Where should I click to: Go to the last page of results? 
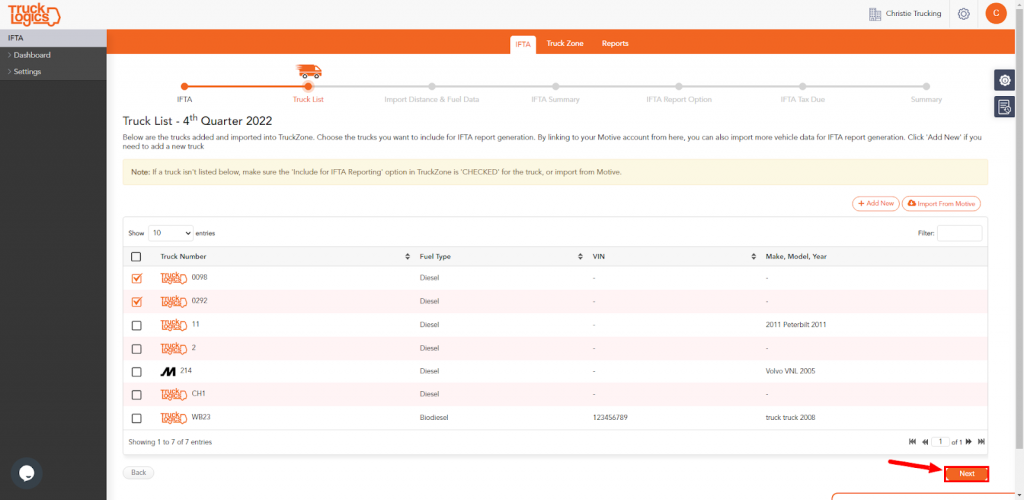click(981, 442)
